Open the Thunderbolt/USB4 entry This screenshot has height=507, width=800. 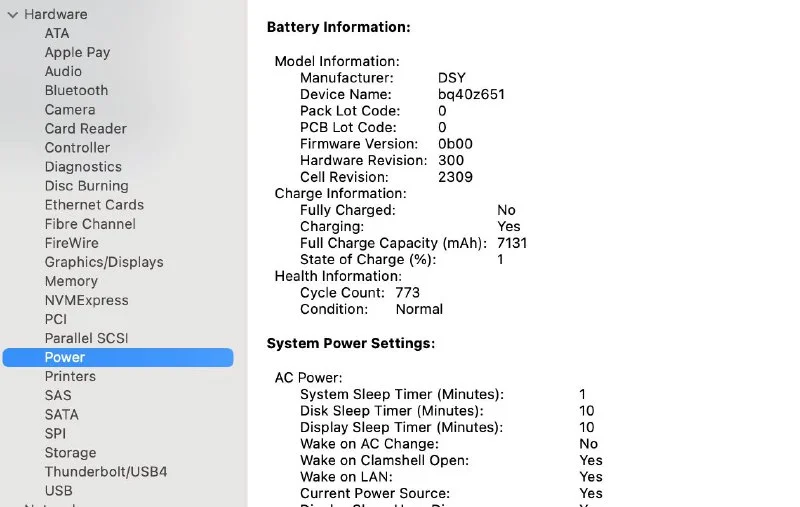tap(105, 472)
